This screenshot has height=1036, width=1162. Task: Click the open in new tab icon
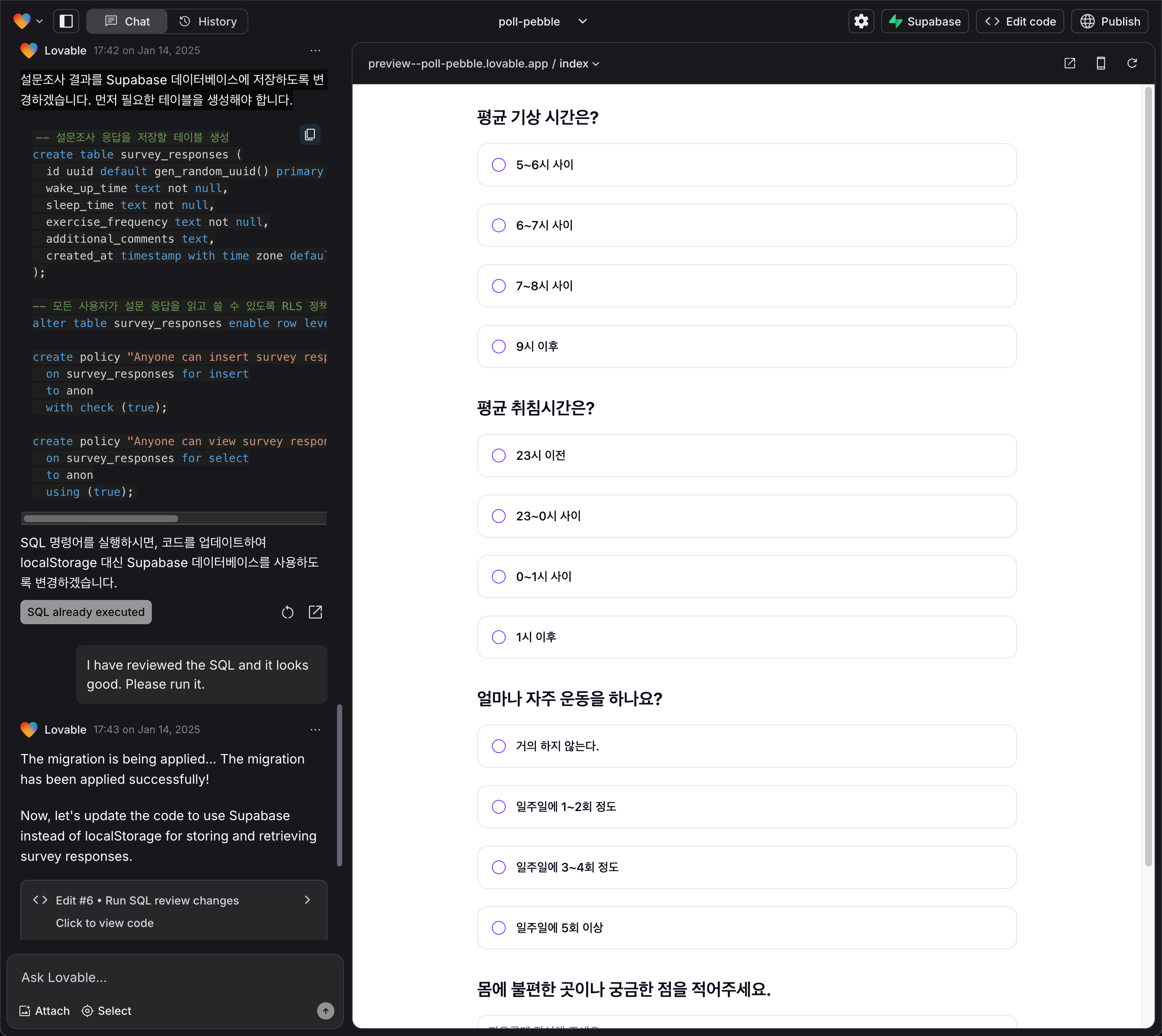point(1069,64)
